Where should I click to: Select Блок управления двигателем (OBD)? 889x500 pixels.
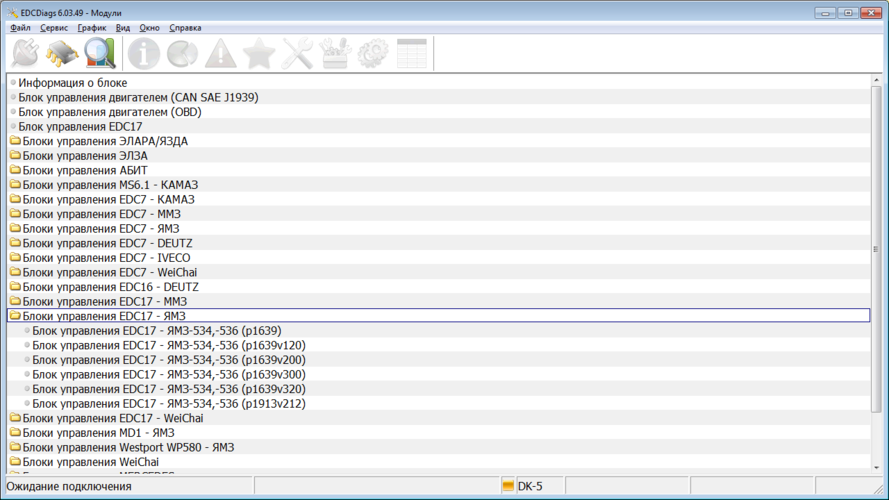pos(438,112)
